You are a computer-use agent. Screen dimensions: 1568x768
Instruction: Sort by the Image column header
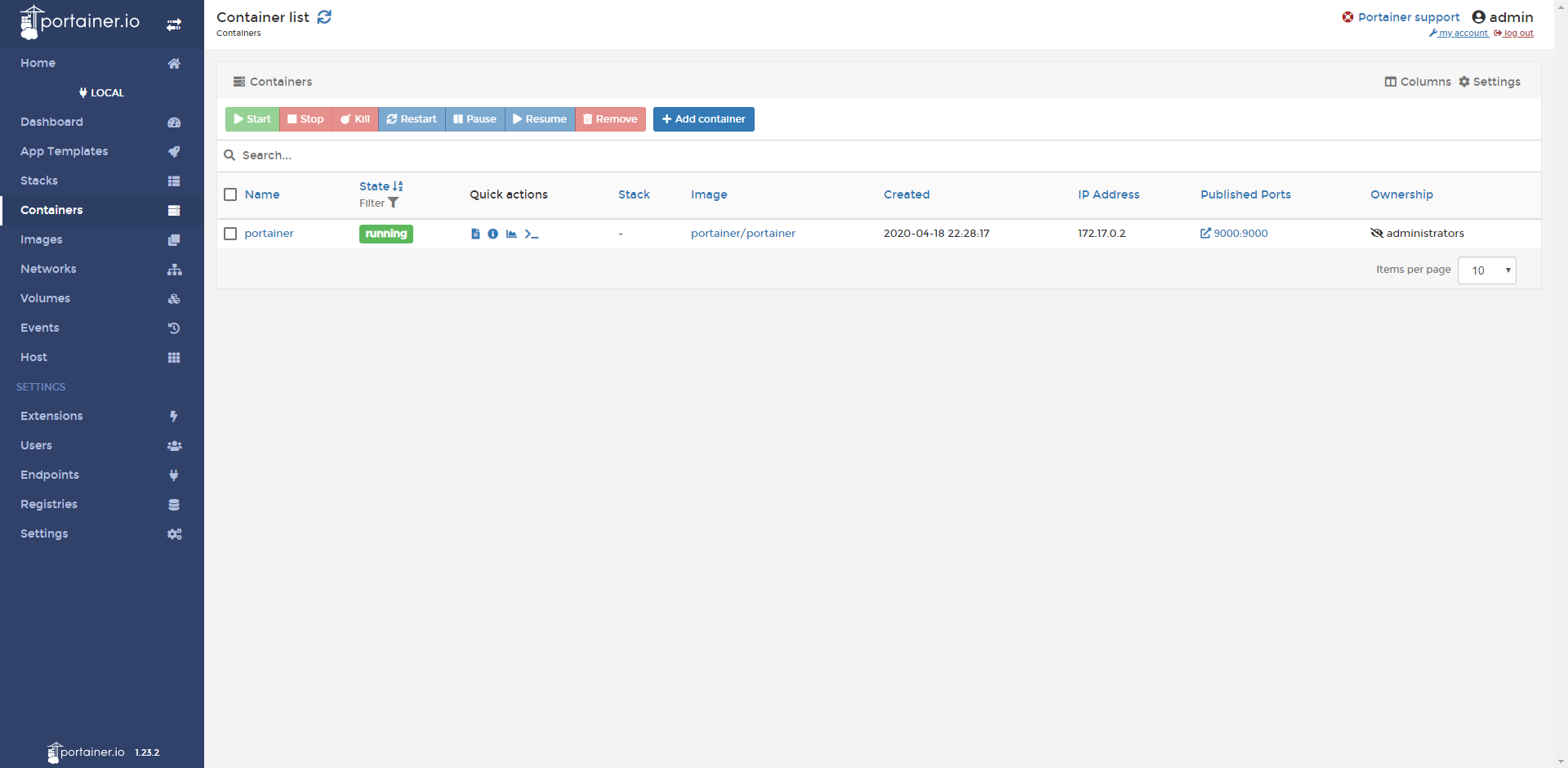point(709,194)
